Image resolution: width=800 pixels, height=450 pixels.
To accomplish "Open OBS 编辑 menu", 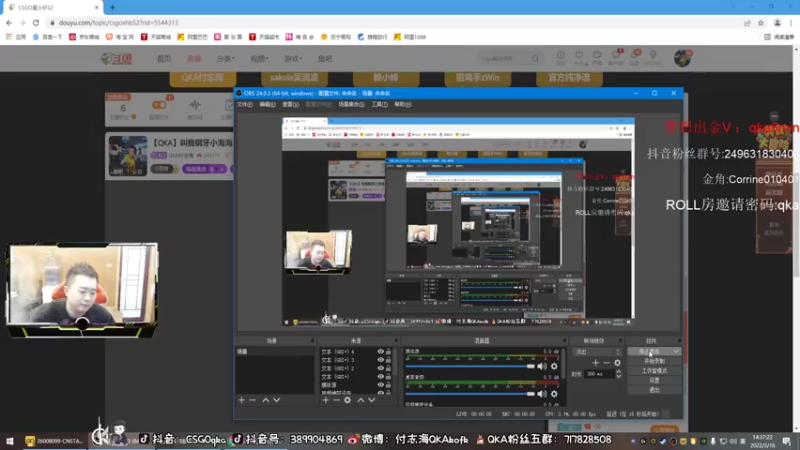I will click(x=267, y=105).
